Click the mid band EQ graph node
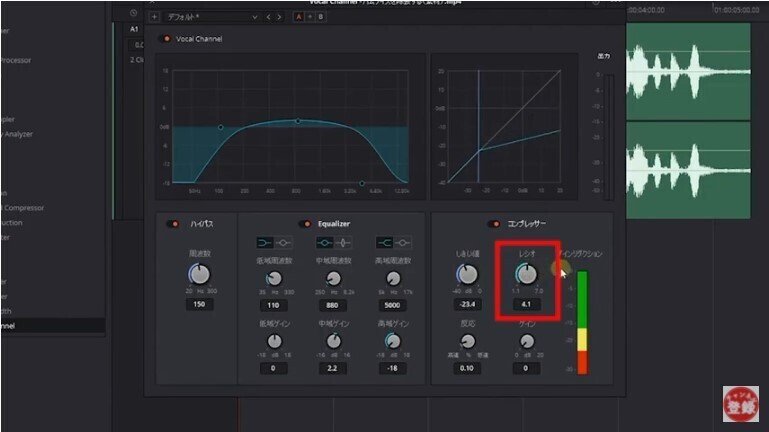This screenshot has width=769, height=432. tap(298, 121)
